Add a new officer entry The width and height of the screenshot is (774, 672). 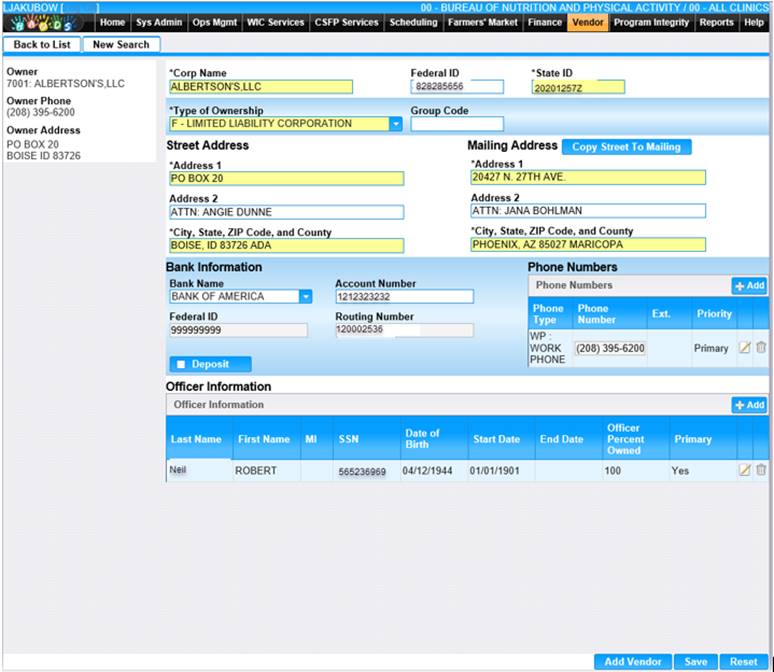click(x=749, y=405)
